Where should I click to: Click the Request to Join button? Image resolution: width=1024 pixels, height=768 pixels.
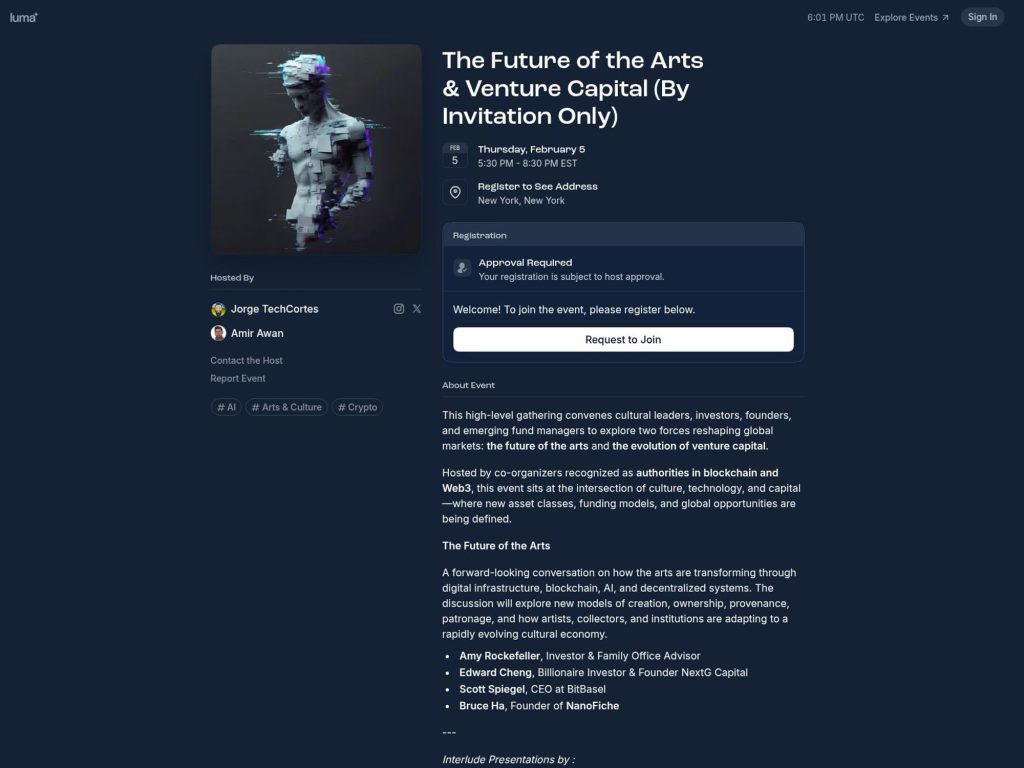[x=623, y=339]
